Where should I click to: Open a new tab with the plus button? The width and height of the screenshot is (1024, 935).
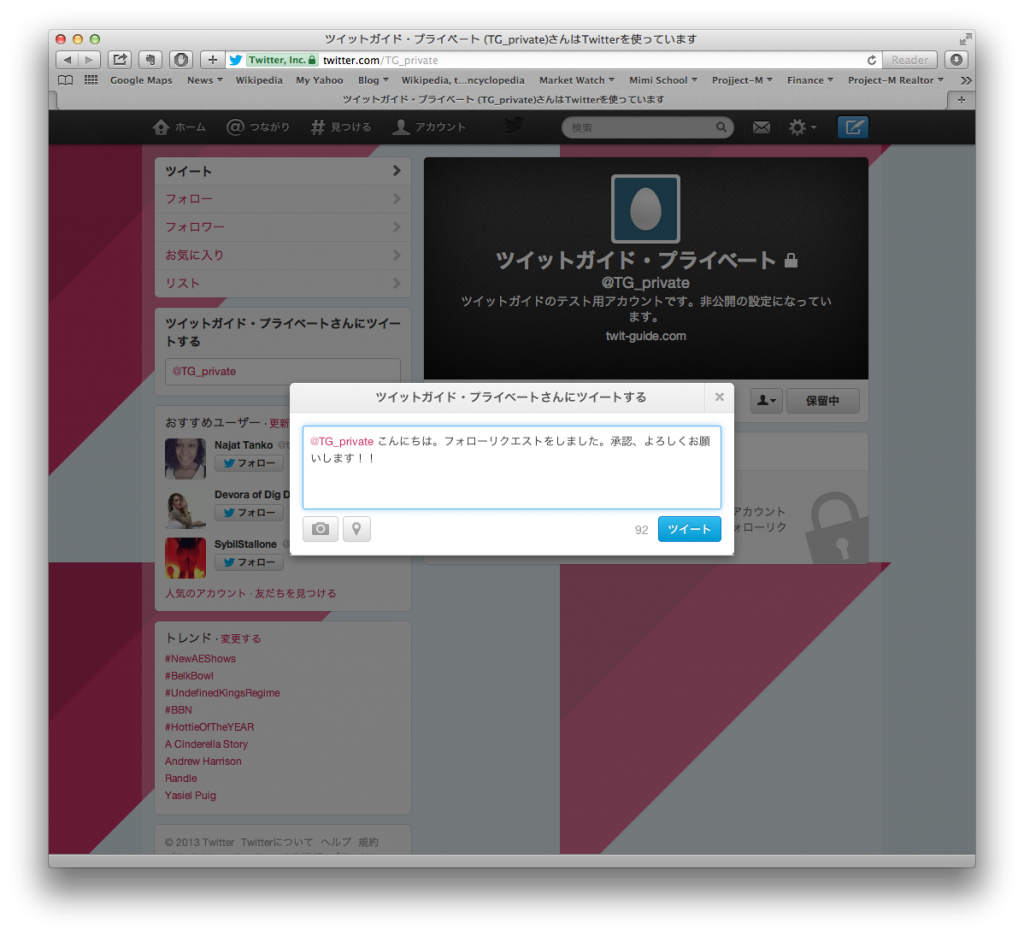tap(961, 100)
